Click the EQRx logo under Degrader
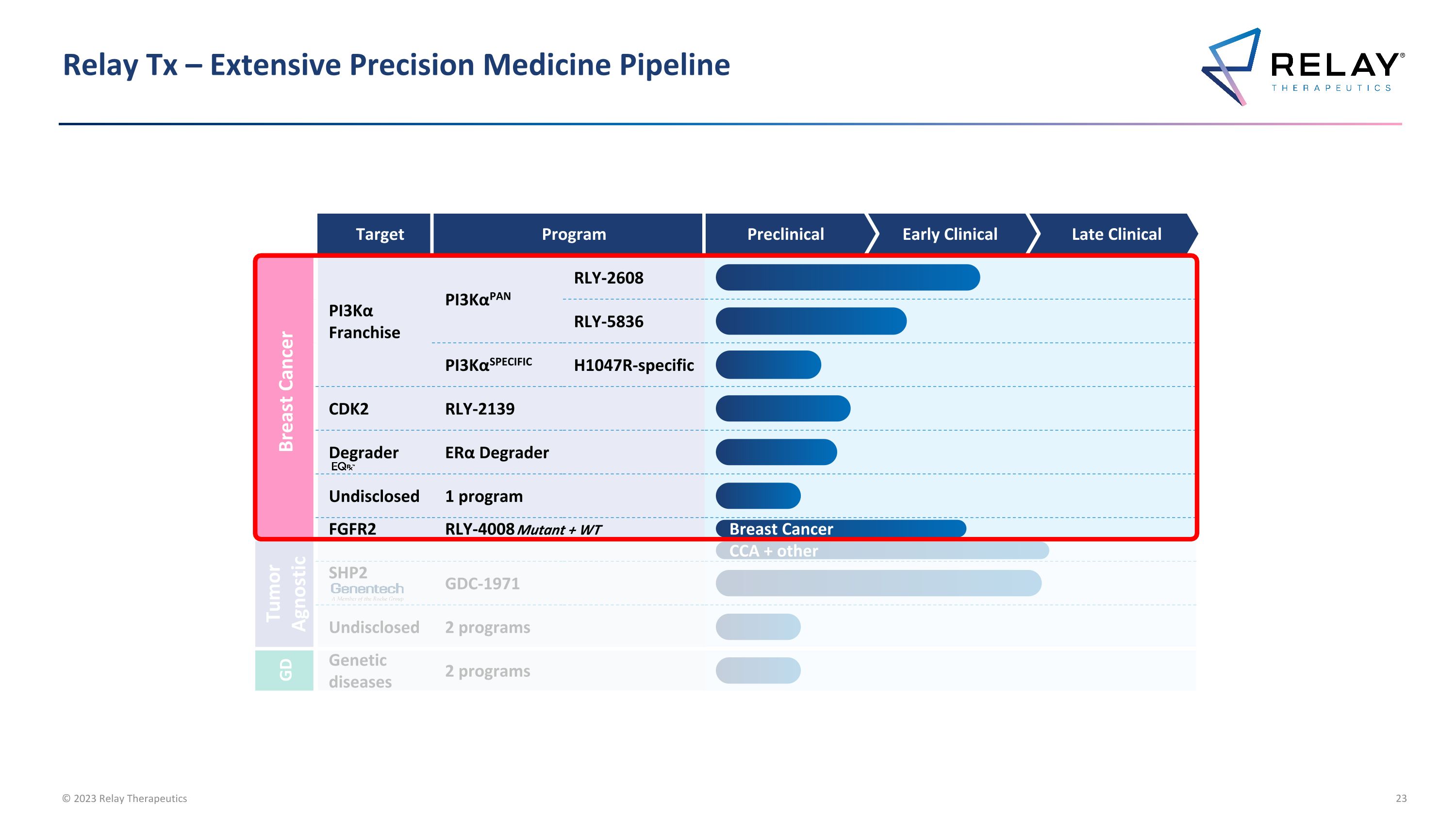This screenshot has height=819, width=1456. (343, 467)
